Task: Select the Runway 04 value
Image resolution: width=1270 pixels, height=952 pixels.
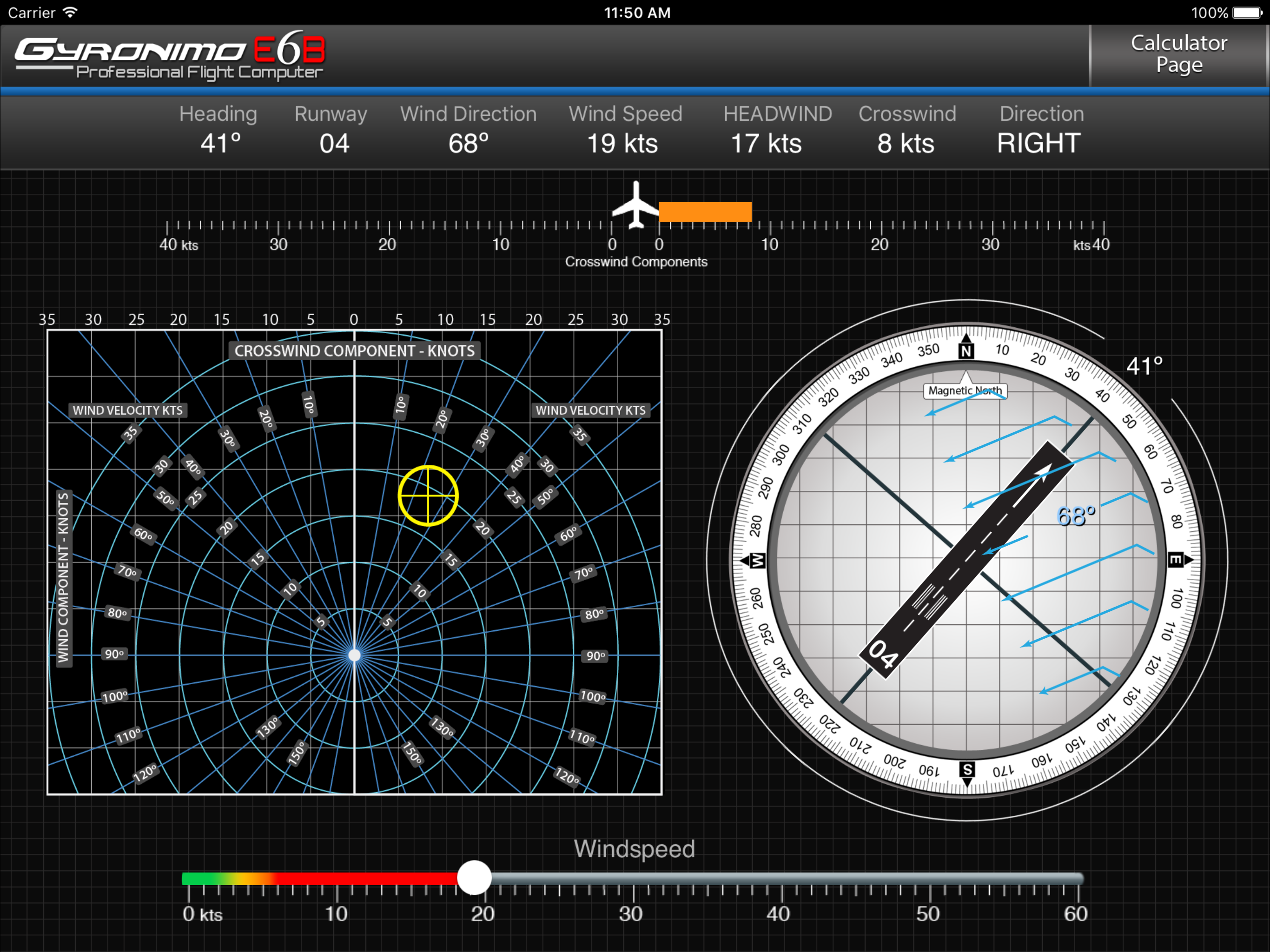Action: click(334, 143)
